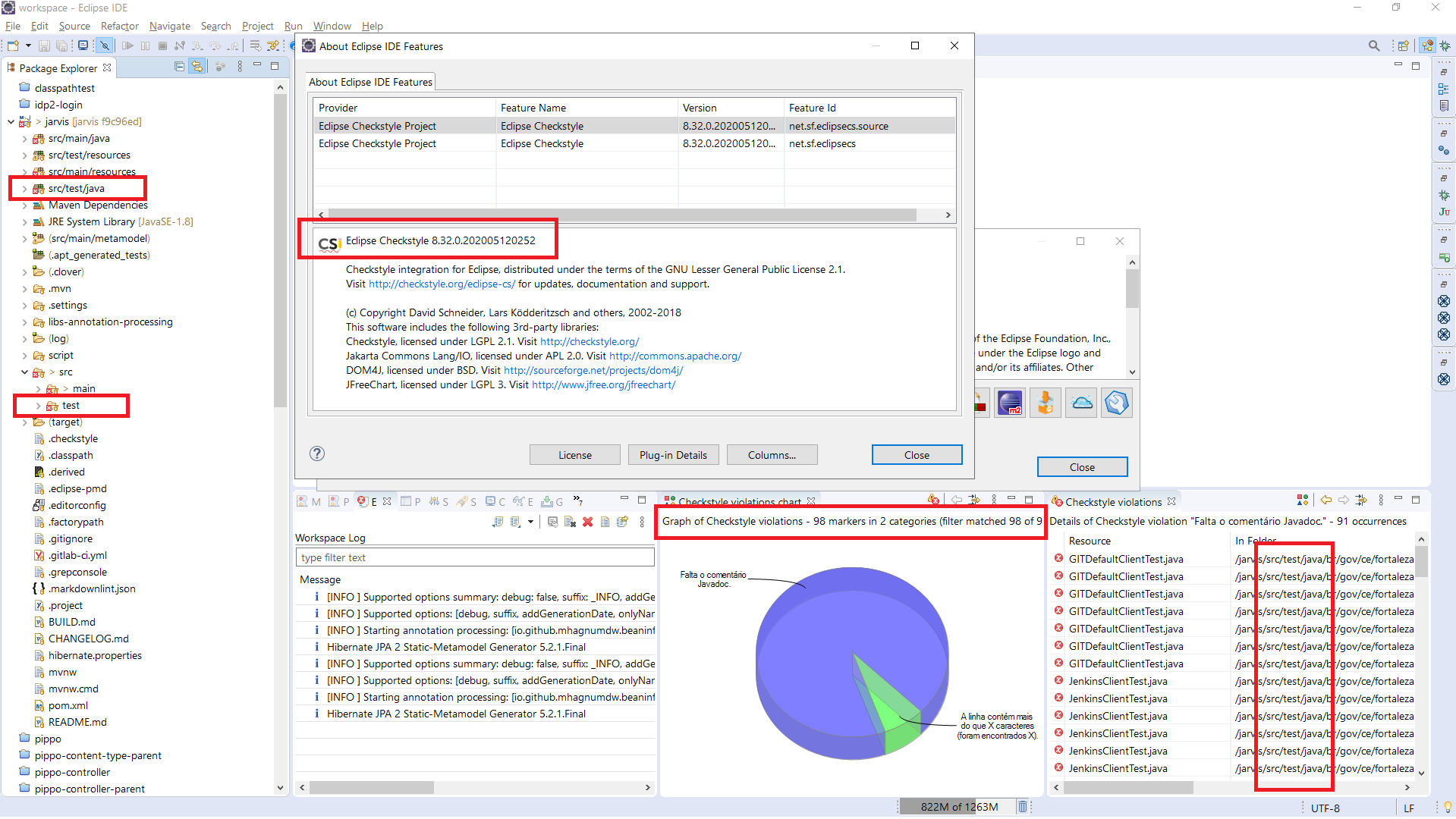The width and height of the screenshot is (1456, 819).
Task: Click the Plug-in Details button
Action: tap(673, 455)
